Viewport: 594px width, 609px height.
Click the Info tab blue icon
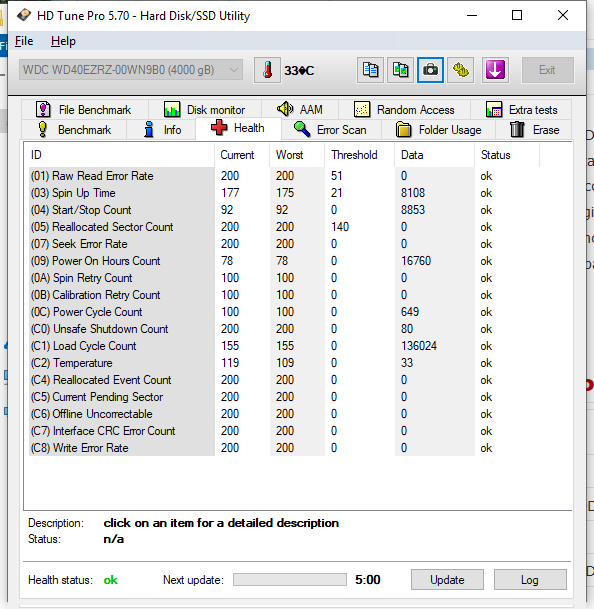tap(149, 129)
